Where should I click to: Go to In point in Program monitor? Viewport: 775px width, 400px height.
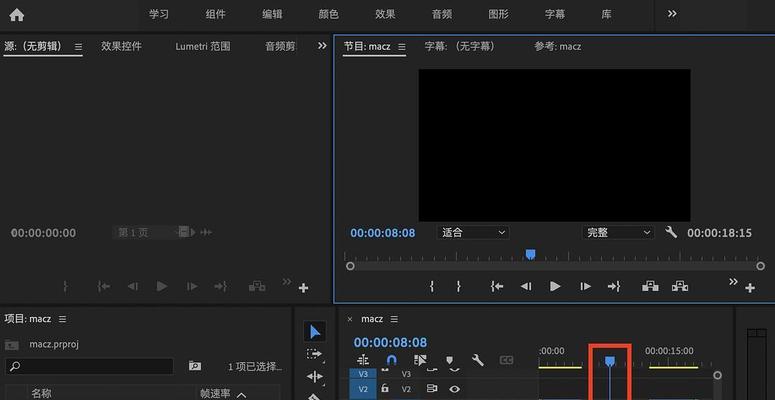497,286
